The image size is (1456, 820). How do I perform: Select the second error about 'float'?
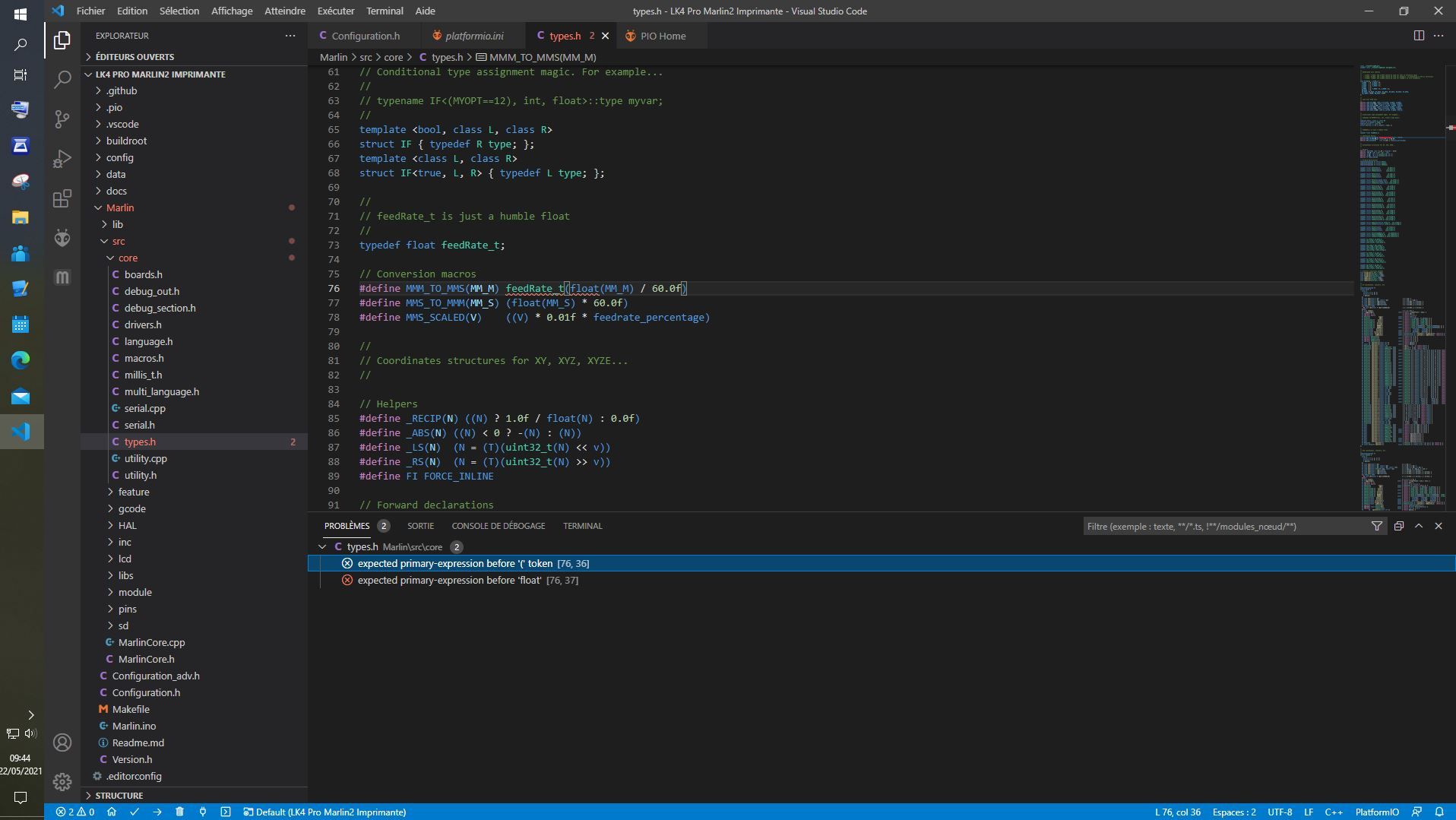449,580
